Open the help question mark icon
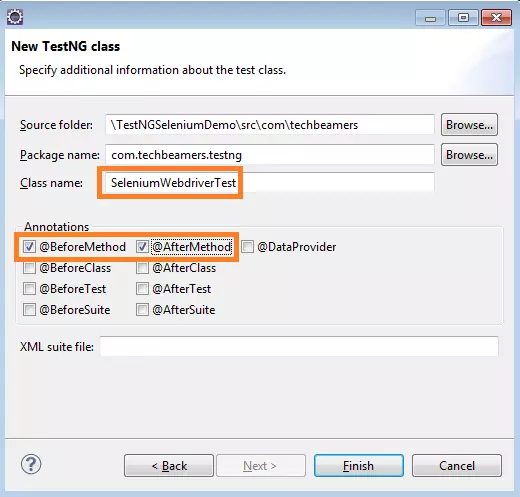 (31, 464)
